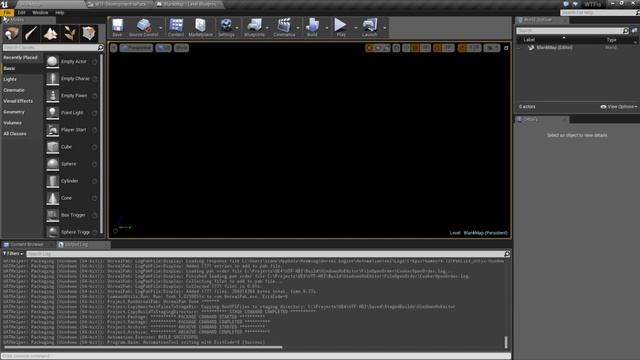640x360 pixels.
Task: Click the Output Log vertical scrollbar
Action: tap(506, 342)
